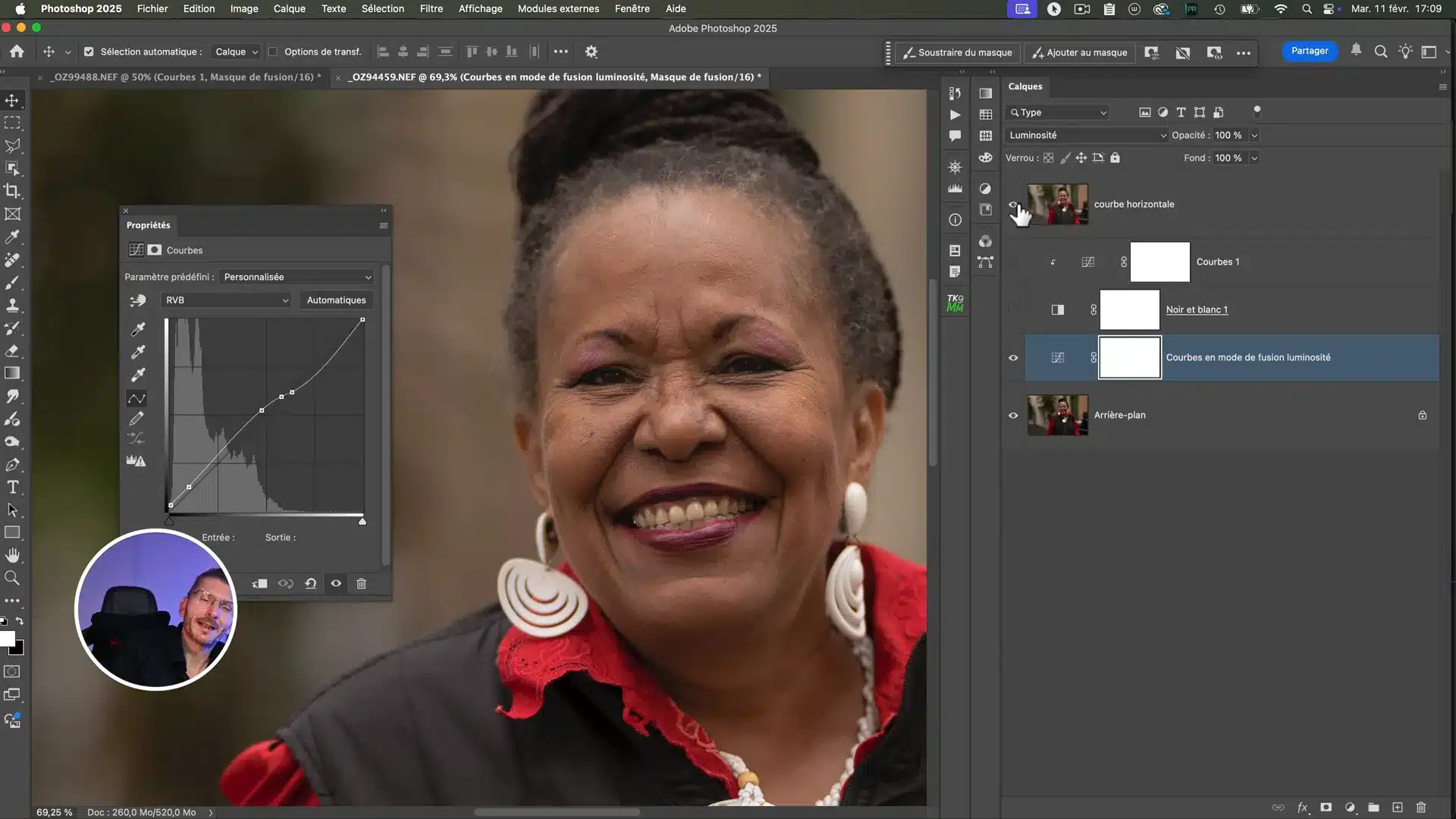Select the Brush tool
The height and width of the screenshot is (819, 1456).
pyautogui.click(x=12, y=282)
